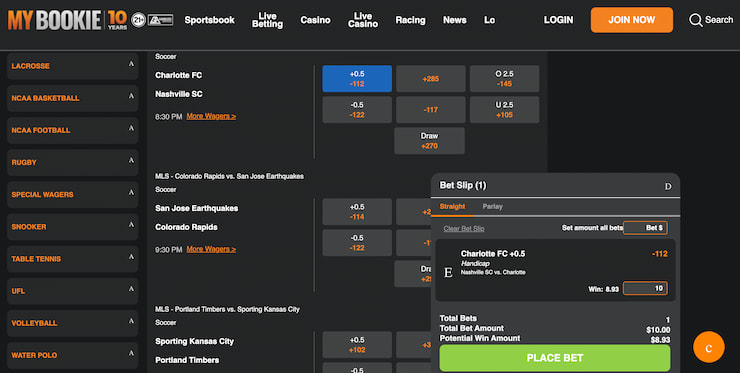Expand NCAA Football chevron
Image resolution: width=740 pixels, height=373 pixels.
131,128
